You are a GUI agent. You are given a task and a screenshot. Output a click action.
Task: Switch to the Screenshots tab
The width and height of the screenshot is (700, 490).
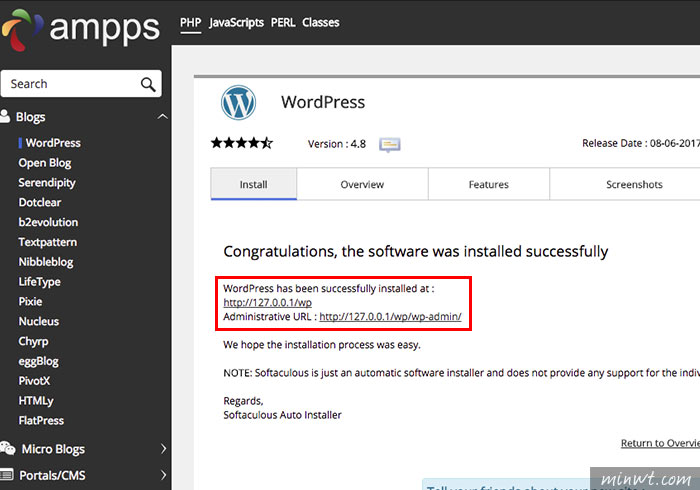[634, 184]
